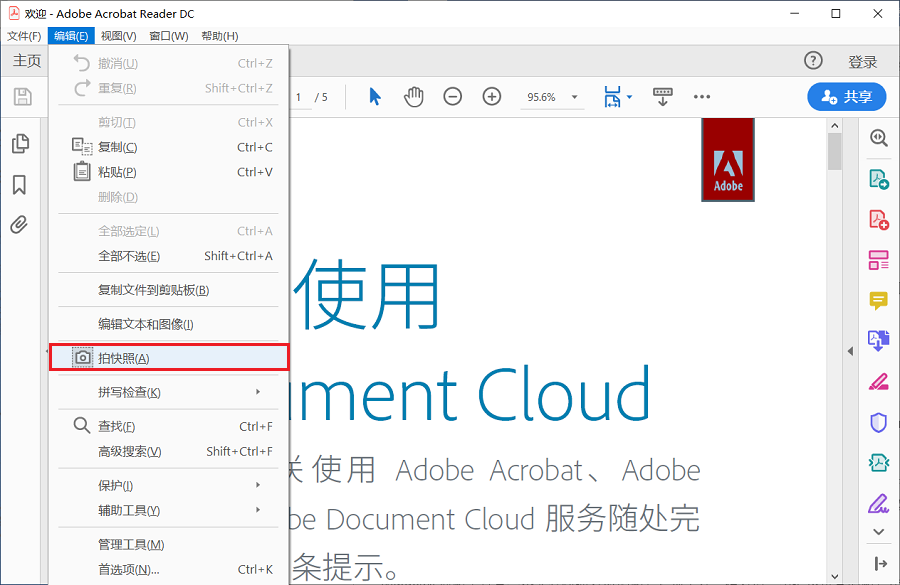Open the Fill & Sign tool
Screen dimensions: 900x585
(879, 503)
